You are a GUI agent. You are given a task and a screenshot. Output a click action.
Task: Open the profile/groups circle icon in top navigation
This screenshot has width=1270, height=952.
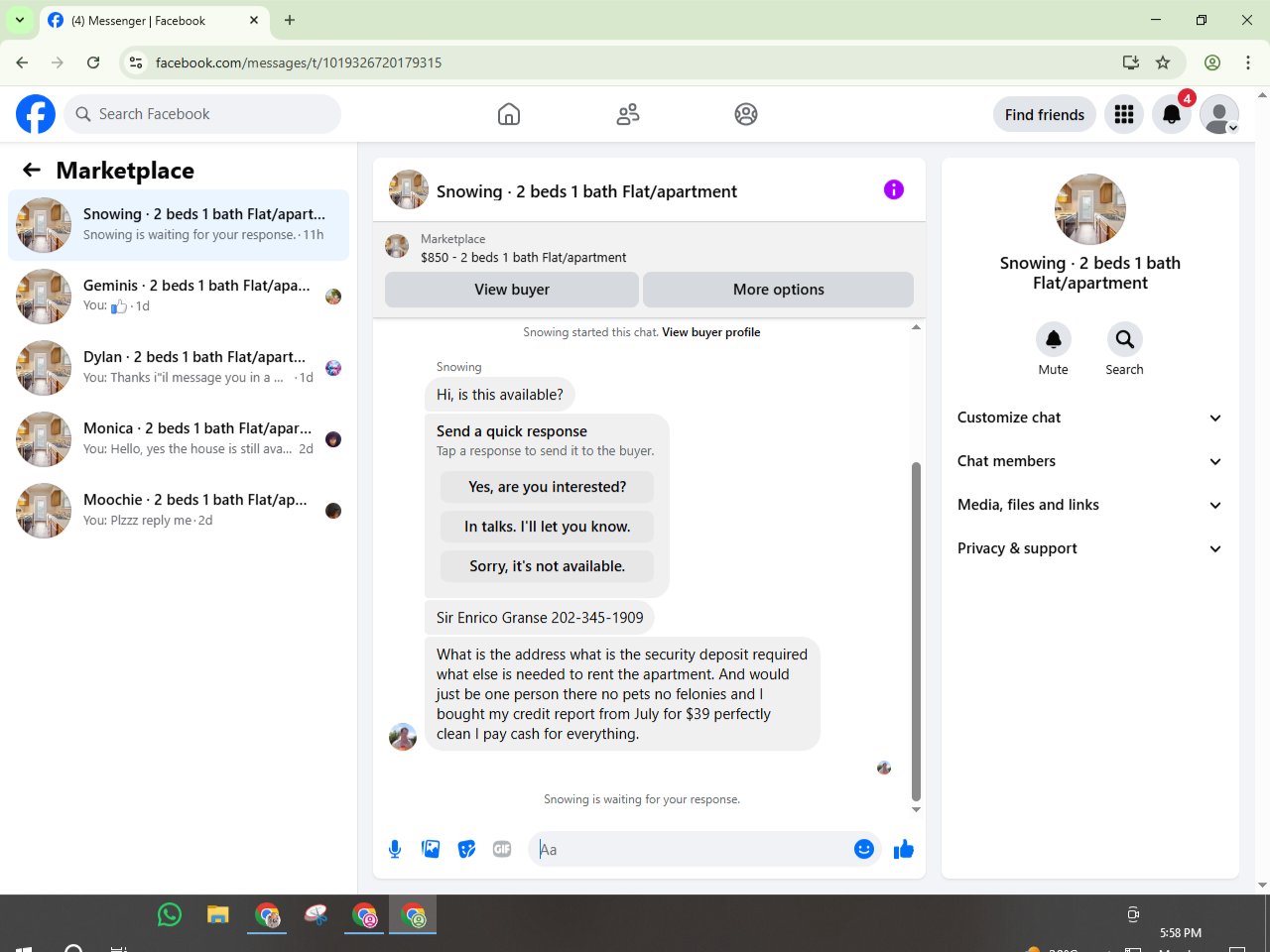[x=746, y=114]
